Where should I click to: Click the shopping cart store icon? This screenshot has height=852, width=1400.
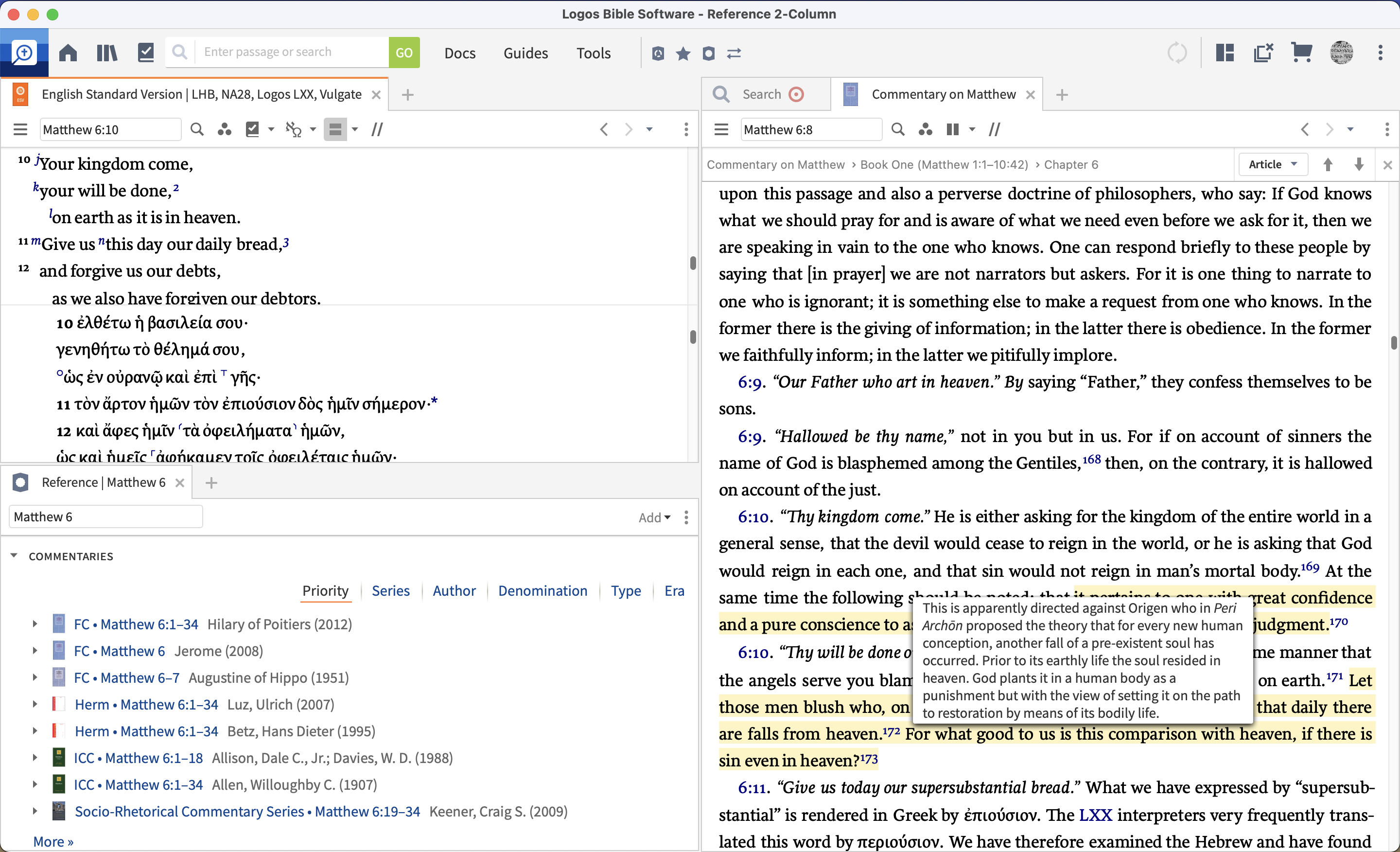(1301, 53)
